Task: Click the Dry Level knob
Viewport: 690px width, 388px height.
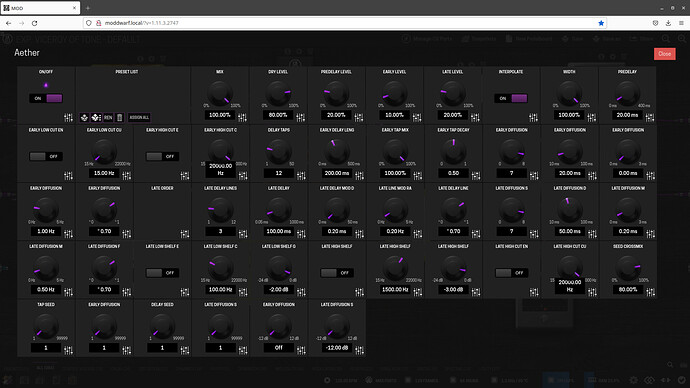Action: 278,94
